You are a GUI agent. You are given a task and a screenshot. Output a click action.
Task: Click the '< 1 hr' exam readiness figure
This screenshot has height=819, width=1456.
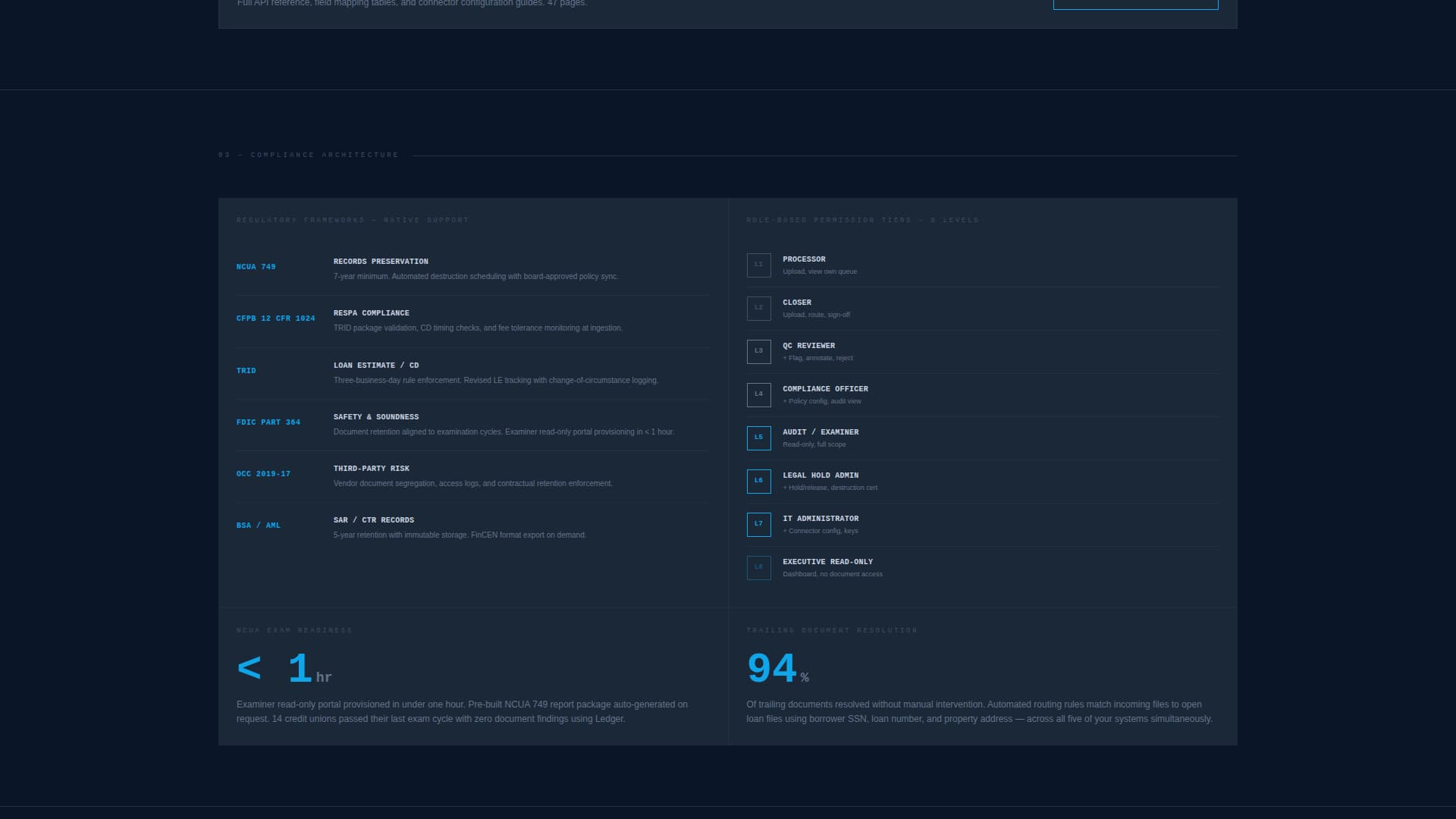tap(284, 669)
